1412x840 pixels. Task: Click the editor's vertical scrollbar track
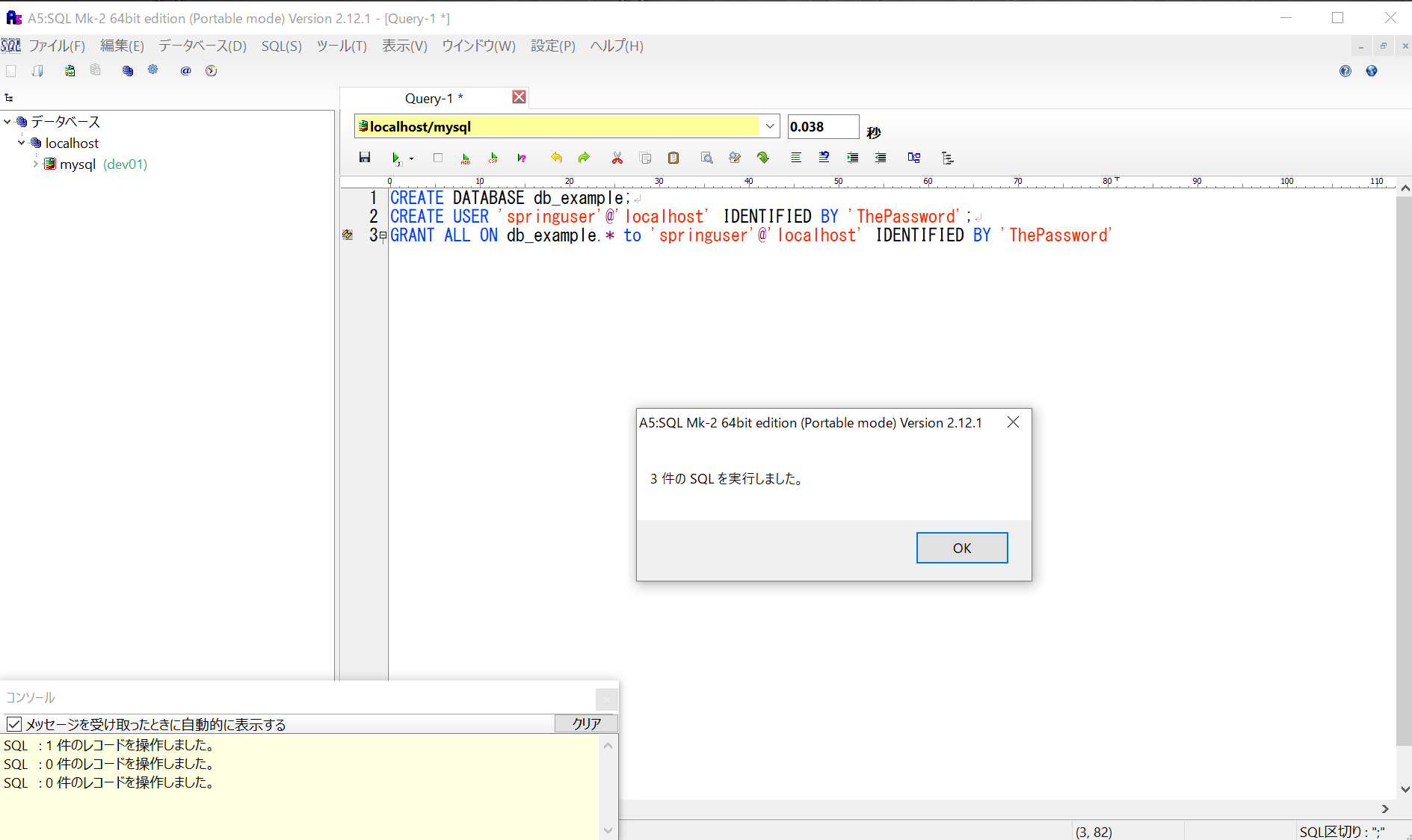[1404, 486]
